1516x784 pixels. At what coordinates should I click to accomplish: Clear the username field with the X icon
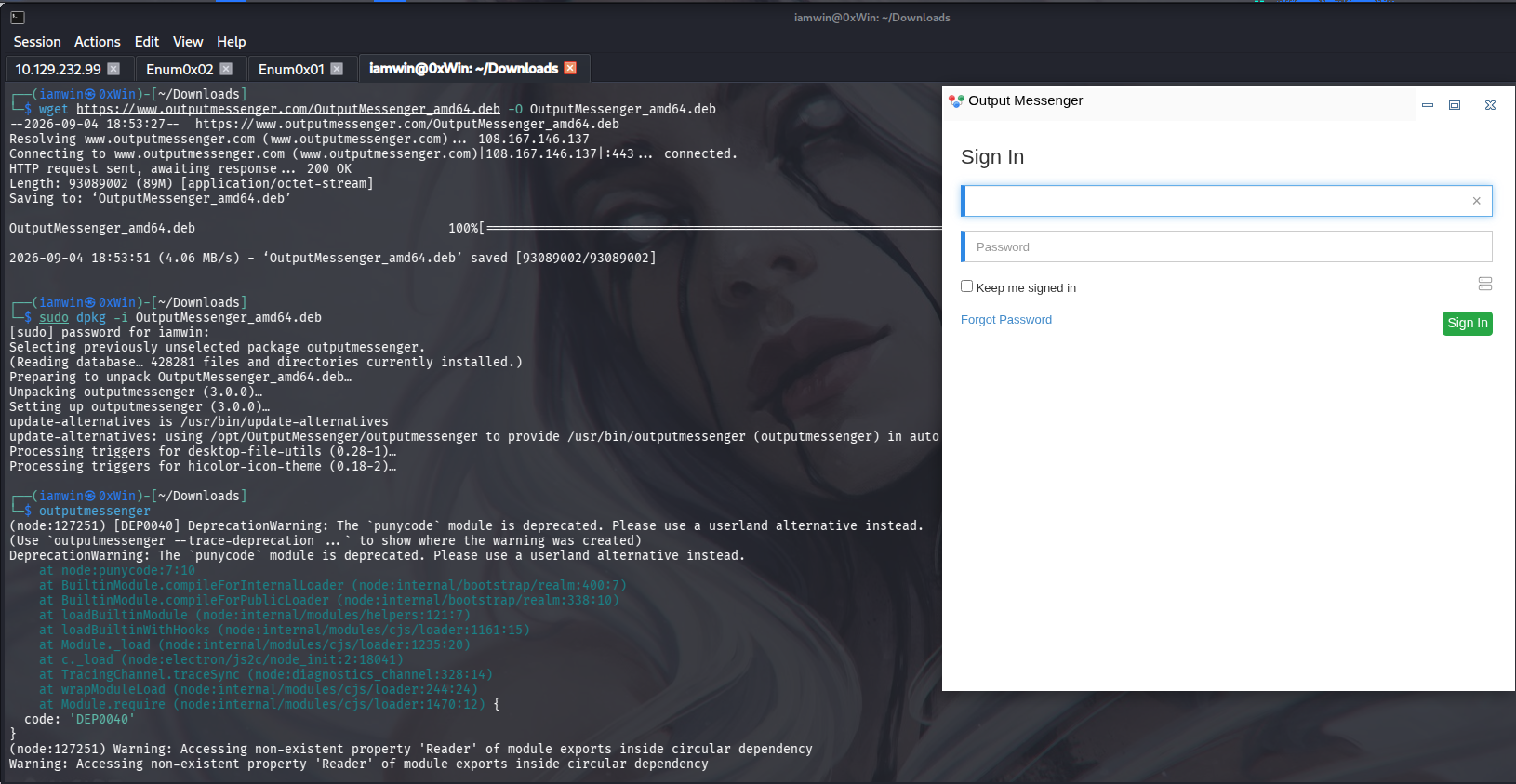click(x=1476, y=201)
